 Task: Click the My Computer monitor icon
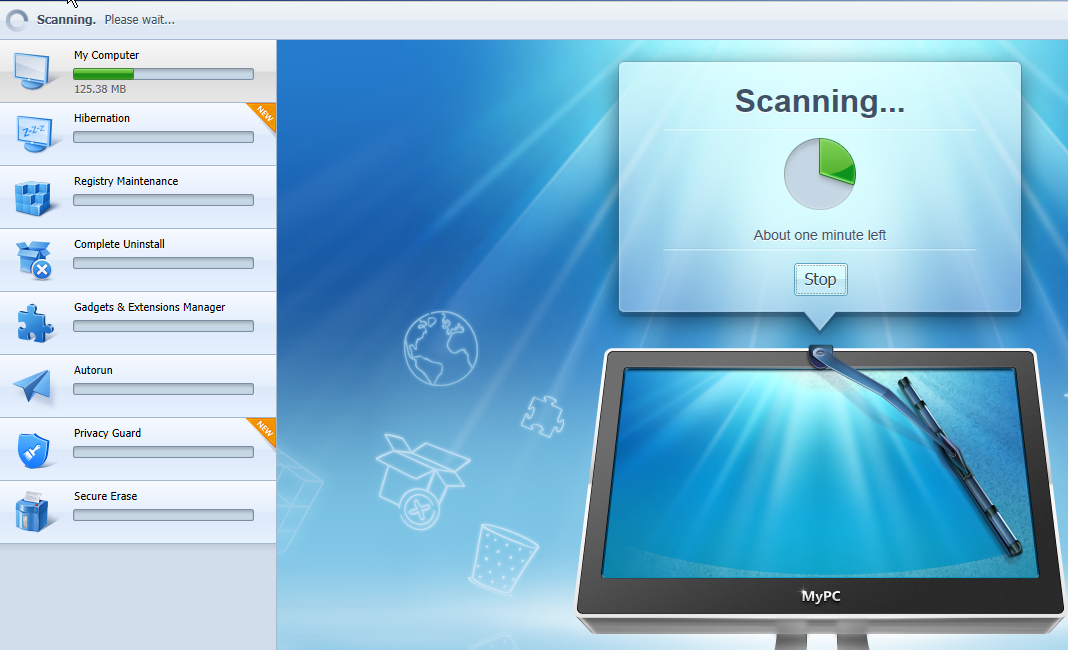pos(32,71)
